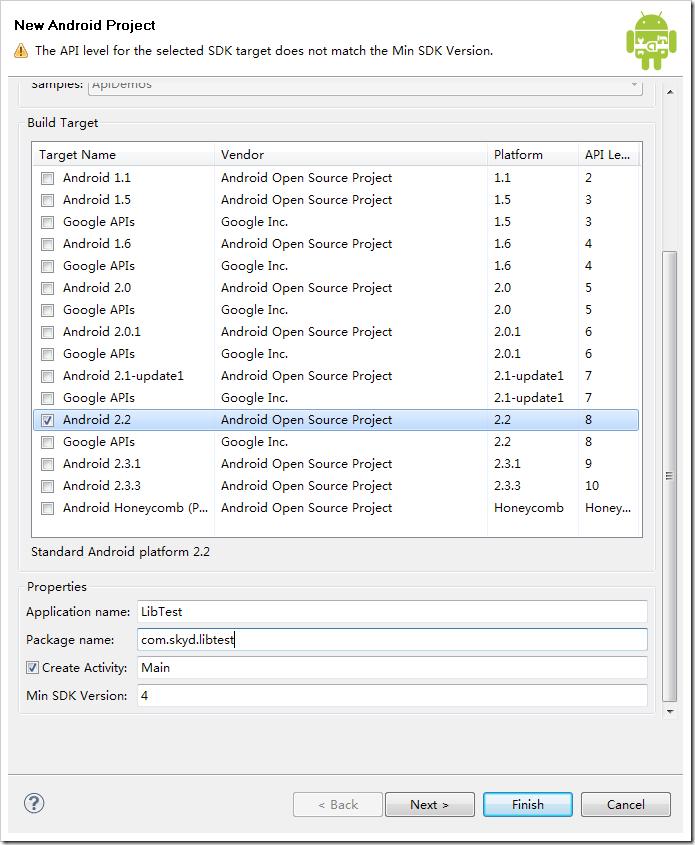Click the Build Target group label
The width and height of the screenshot is (695, 845).
62,123
